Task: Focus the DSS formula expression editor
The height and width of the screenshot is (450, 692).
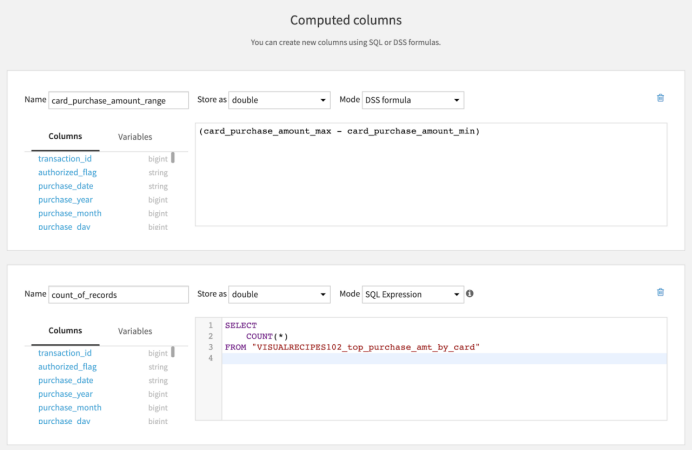Action: click(431, 175)
